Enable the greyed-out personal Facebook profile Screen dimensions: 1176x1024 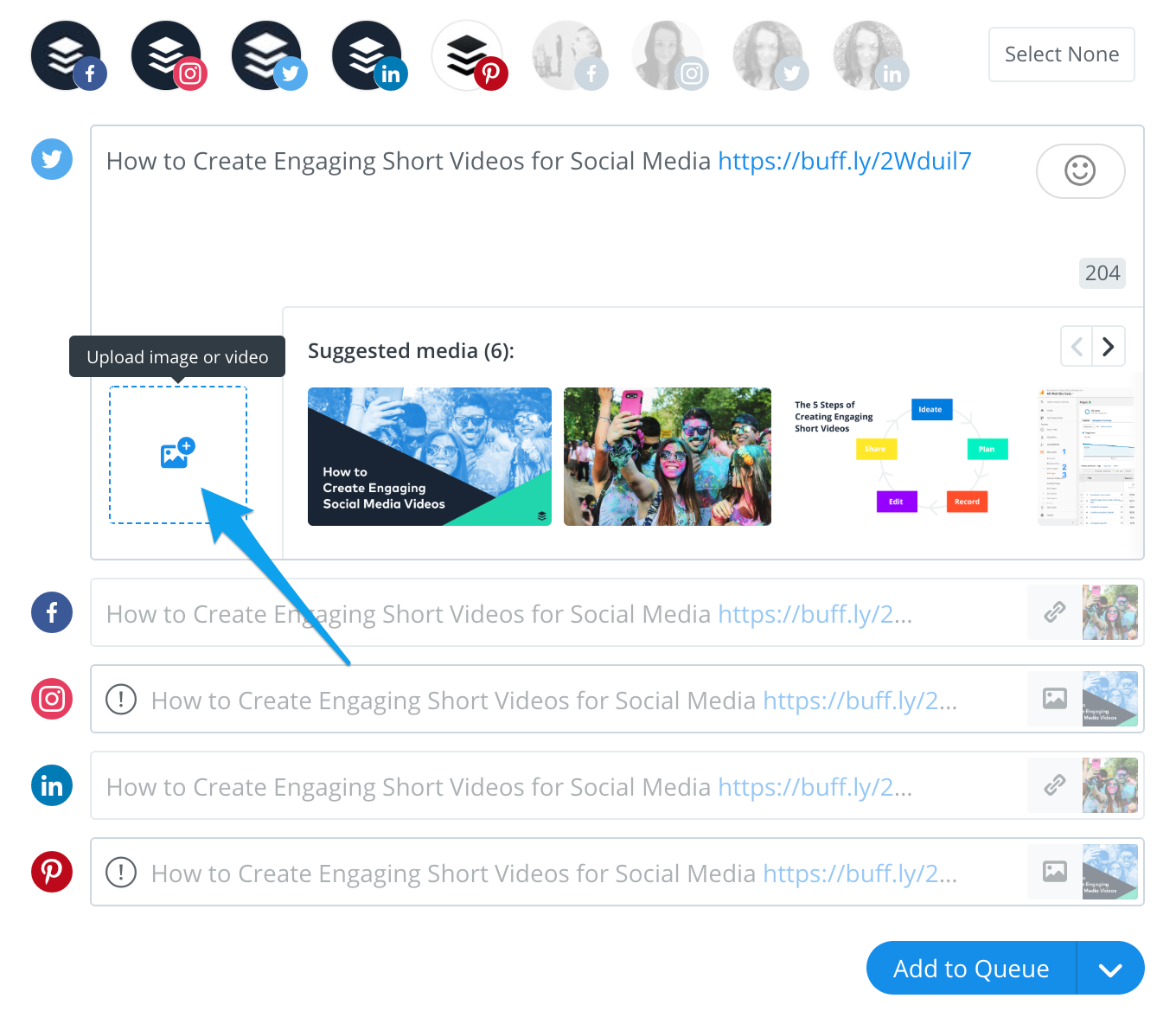click(x=569, y=55)
